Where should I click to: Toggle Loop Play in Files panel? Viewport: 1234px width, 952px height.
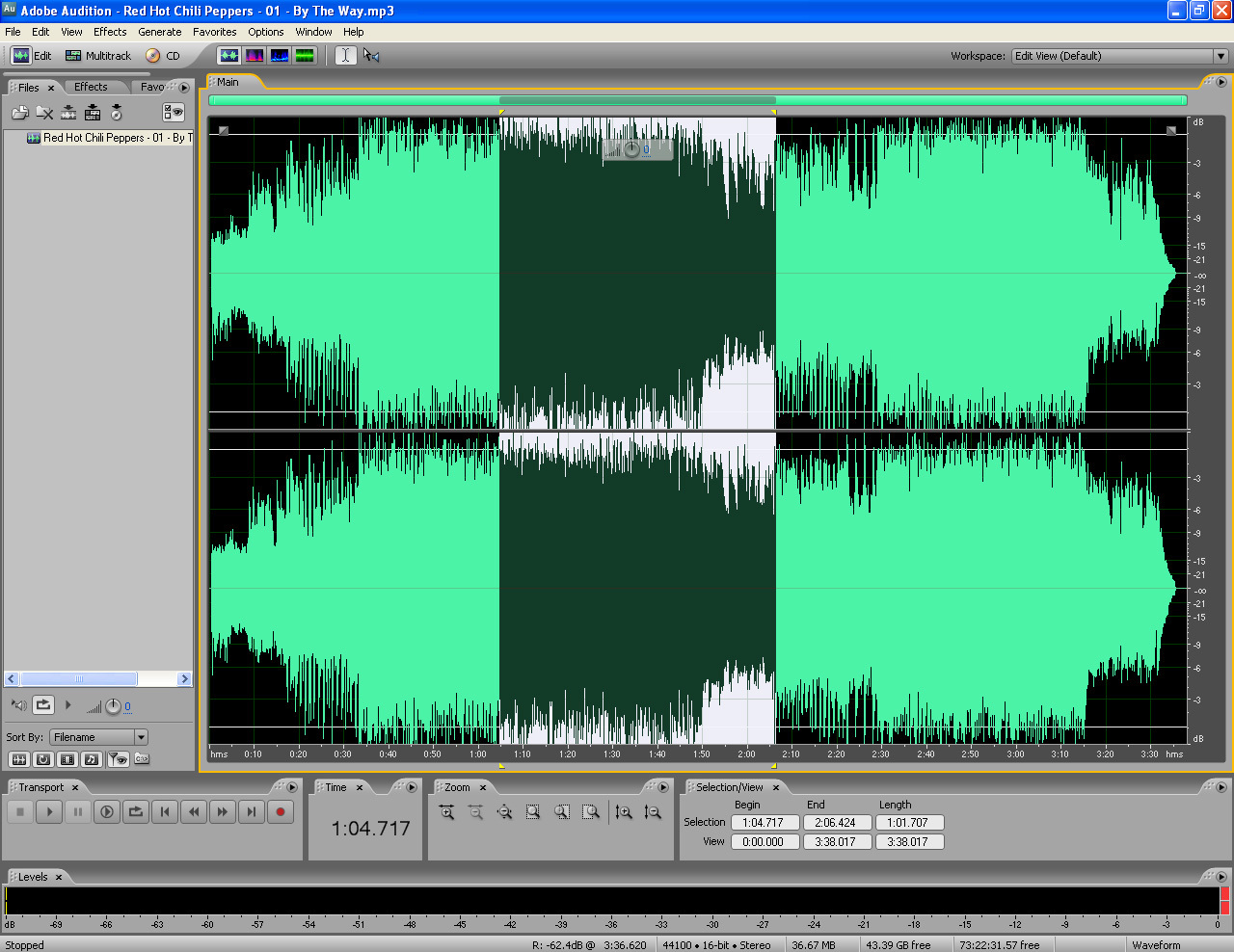tap(43, 705)
